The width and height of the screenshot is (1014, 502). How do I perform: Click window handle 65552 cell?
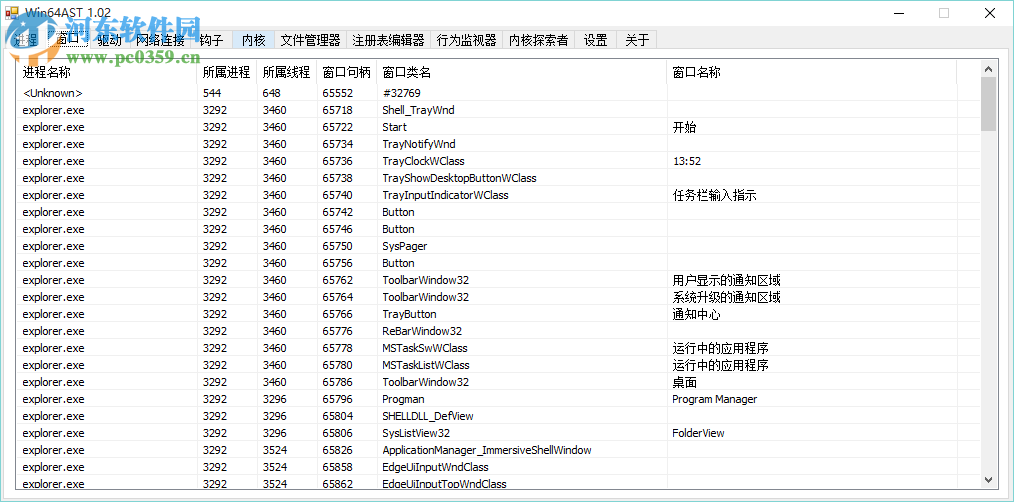(338, 93)
